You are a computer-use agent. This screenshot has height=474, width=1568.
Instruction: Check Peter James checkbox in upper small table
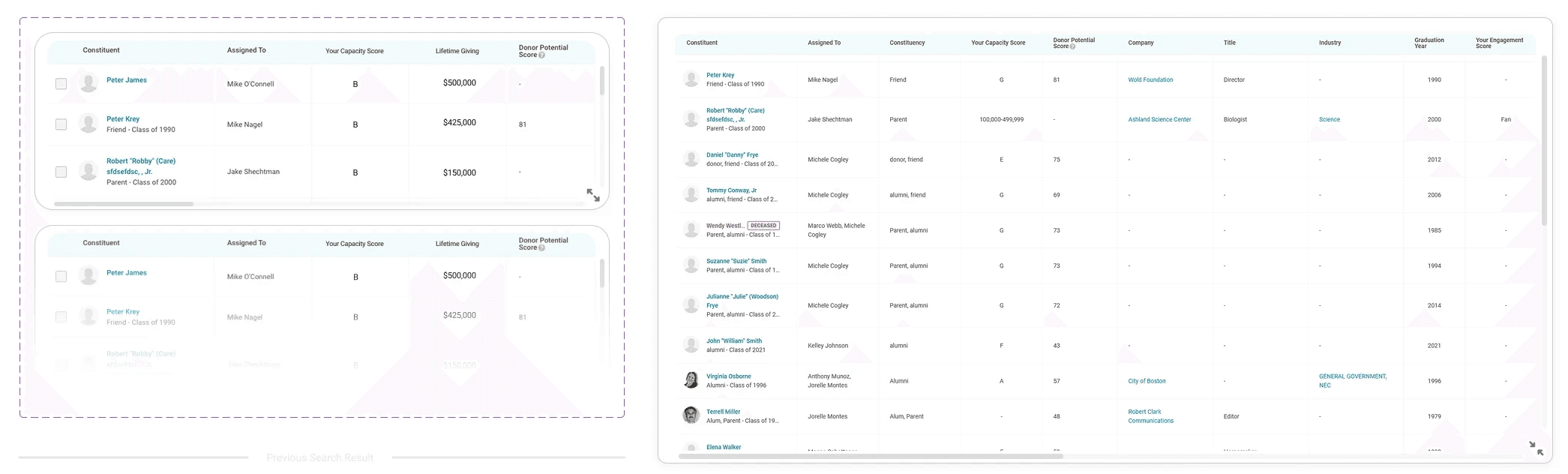click(x=61, y=84)
